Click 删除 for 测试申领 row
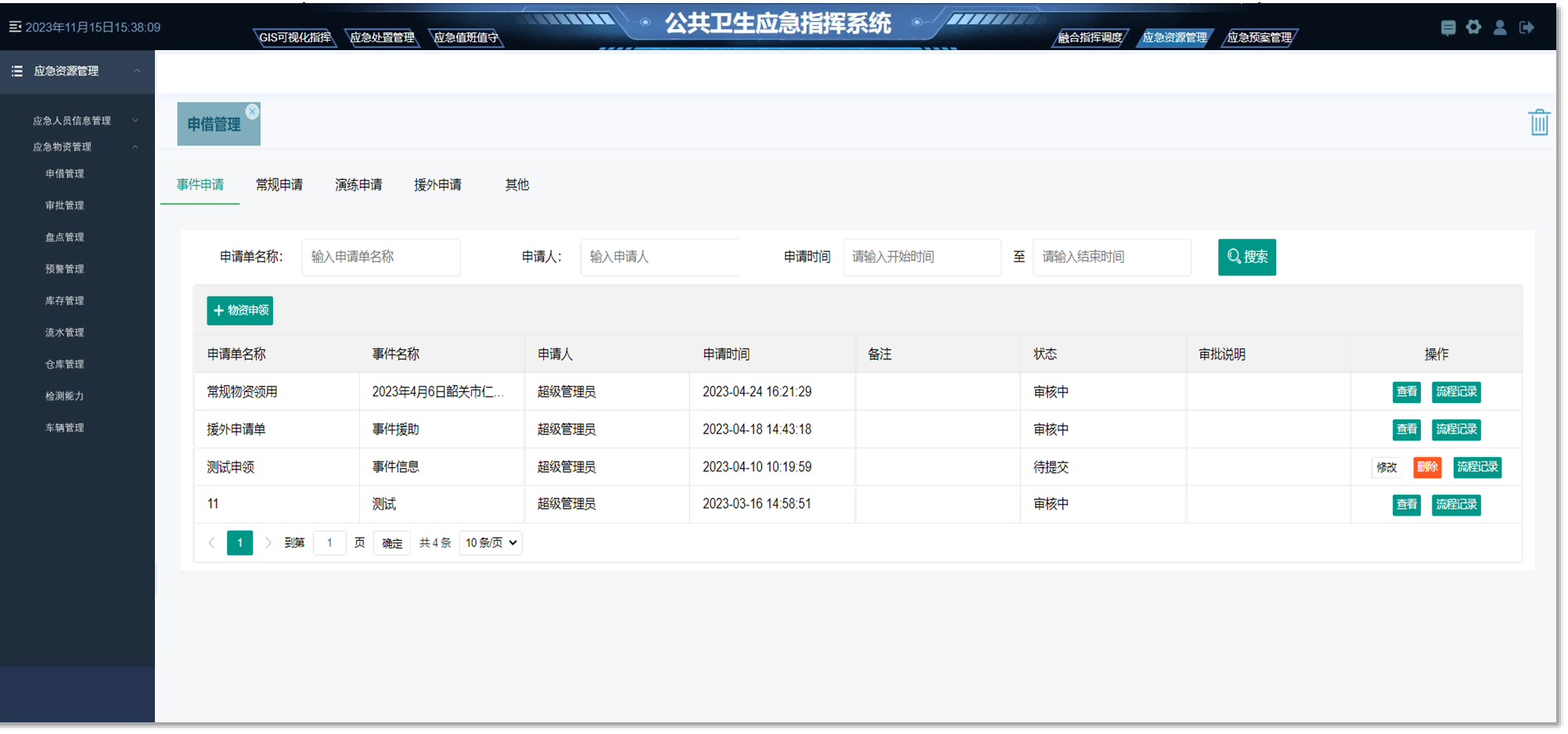1568x734 pixels. [x=1427, y=467]
